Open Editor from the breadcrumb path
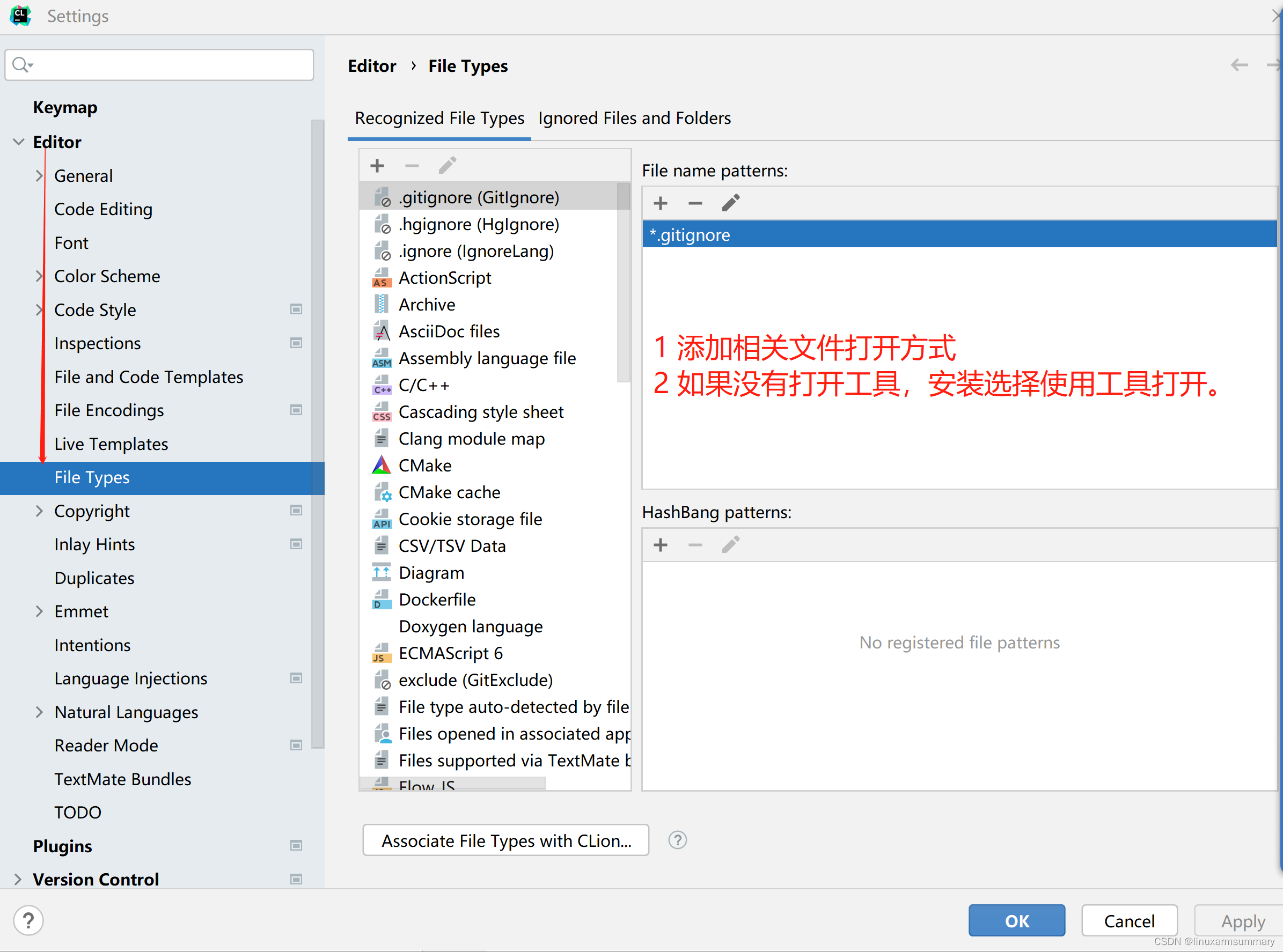Image resolution: width=1283 pixels, height=952 pixels. point(372,65)
